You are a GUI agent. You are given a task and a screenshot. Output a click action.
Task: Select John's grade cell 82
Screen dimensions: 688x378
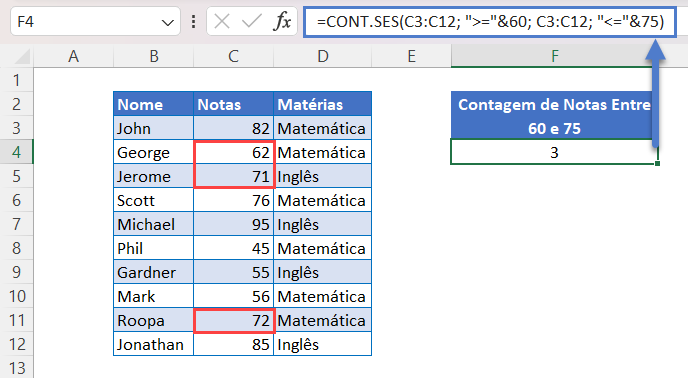tap(233, 128)
